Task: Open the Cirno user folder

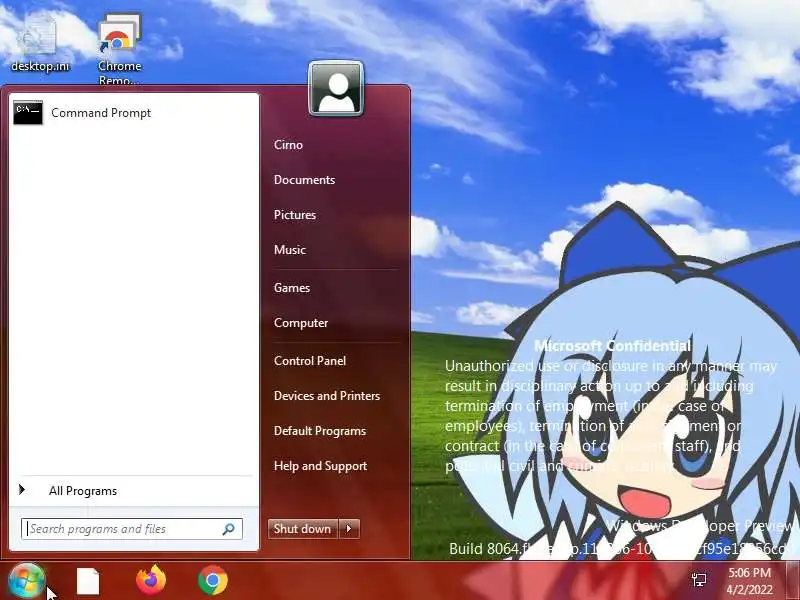Action: 288,145
